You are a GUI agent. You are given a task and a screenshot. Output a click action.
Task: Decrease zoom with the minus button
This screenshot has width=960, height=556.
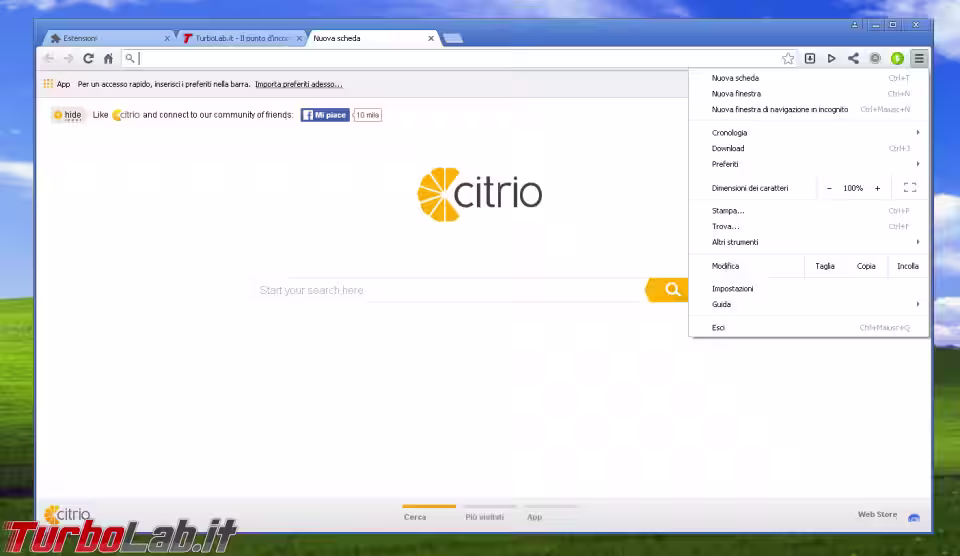pos(829,188)
